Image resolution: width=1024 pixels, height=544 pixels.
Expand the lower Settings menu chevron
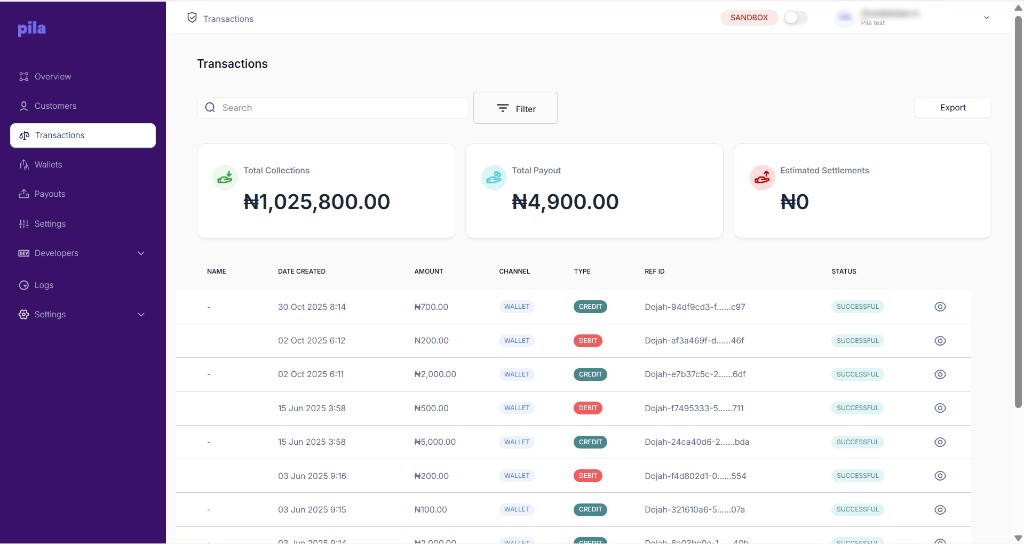pyautogui.click(x=141, y=315)
